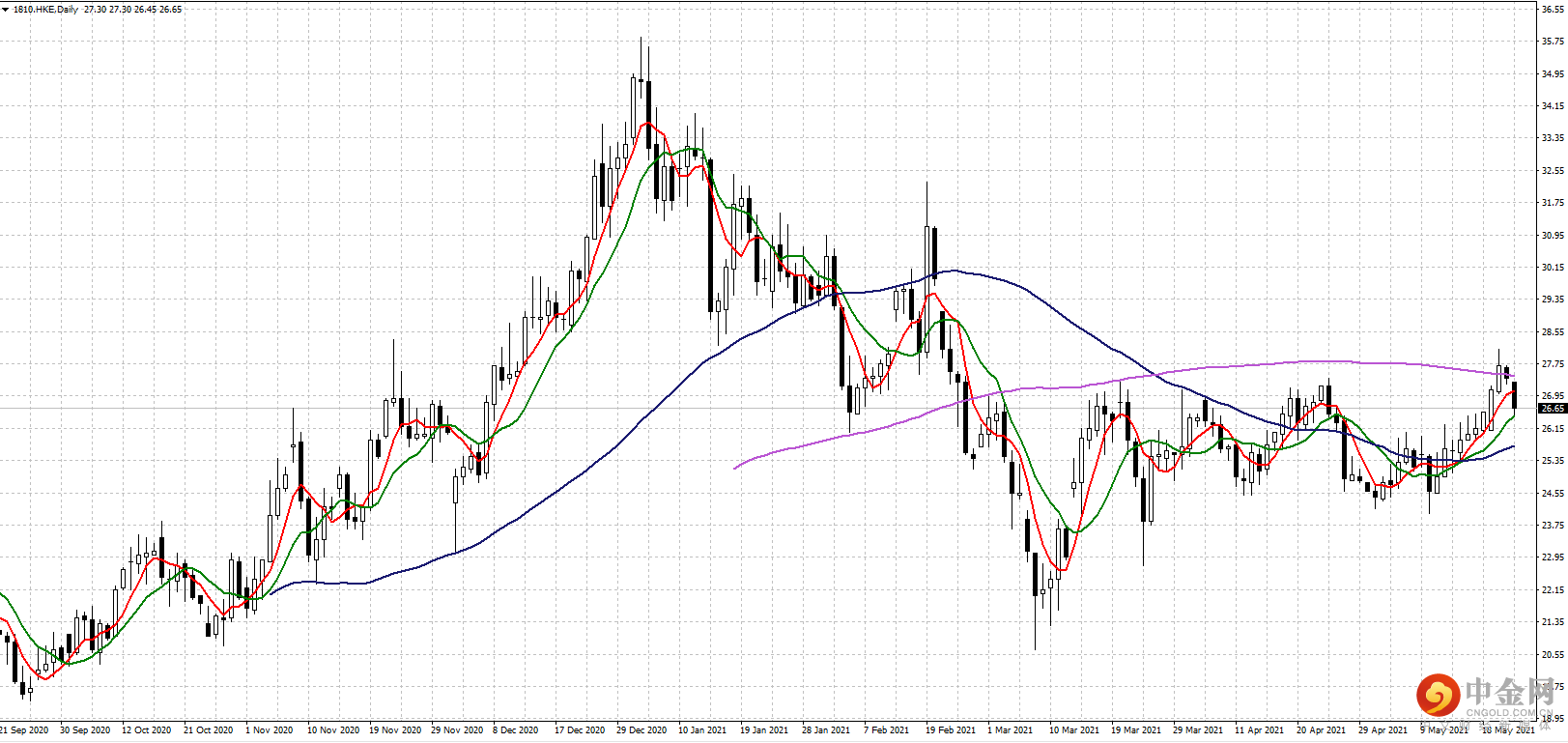Screen dimensions: 1568x743
Task: Click the 19 Mar 2021 date label
Action: pos(1136,730)
